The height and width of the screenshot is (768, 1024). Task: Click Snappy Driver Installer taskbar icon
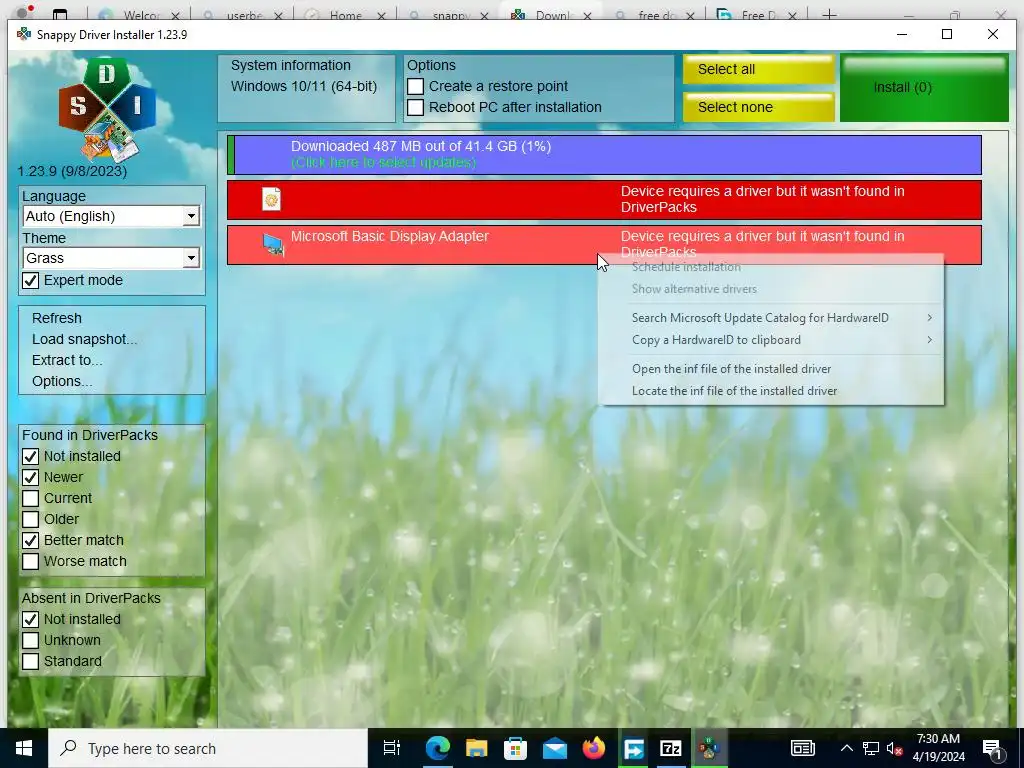(x=709, y=748)
